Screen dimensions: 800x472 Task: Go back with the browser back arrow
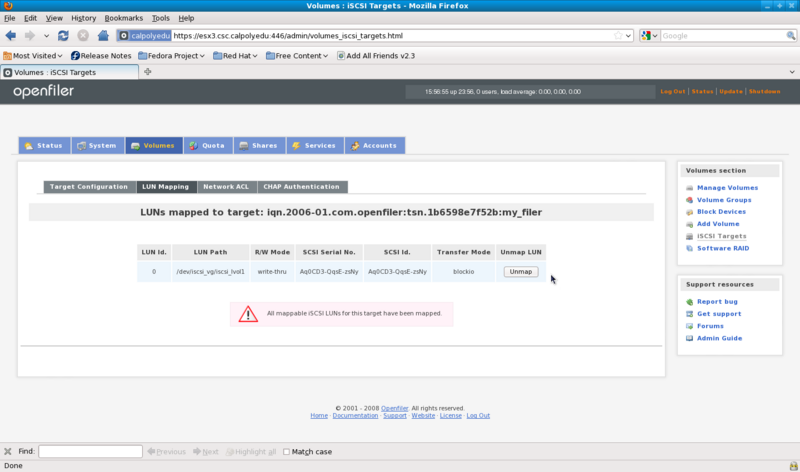point(11,36)
